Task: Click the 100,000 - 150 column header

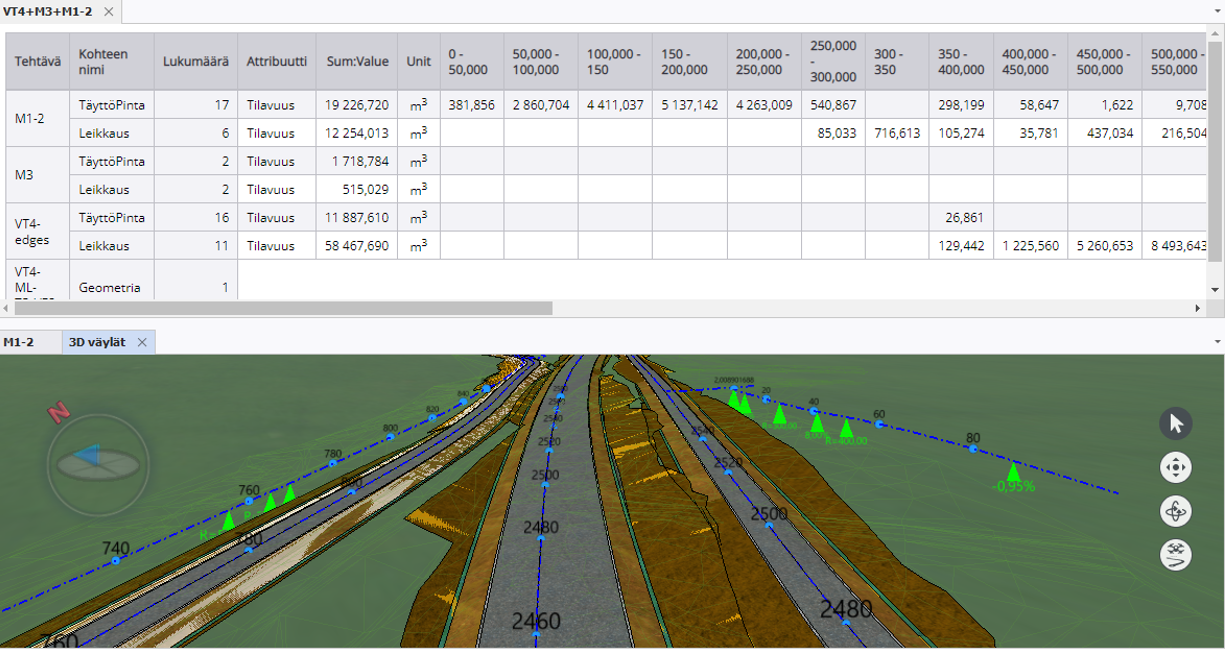Action: (615, 61)
